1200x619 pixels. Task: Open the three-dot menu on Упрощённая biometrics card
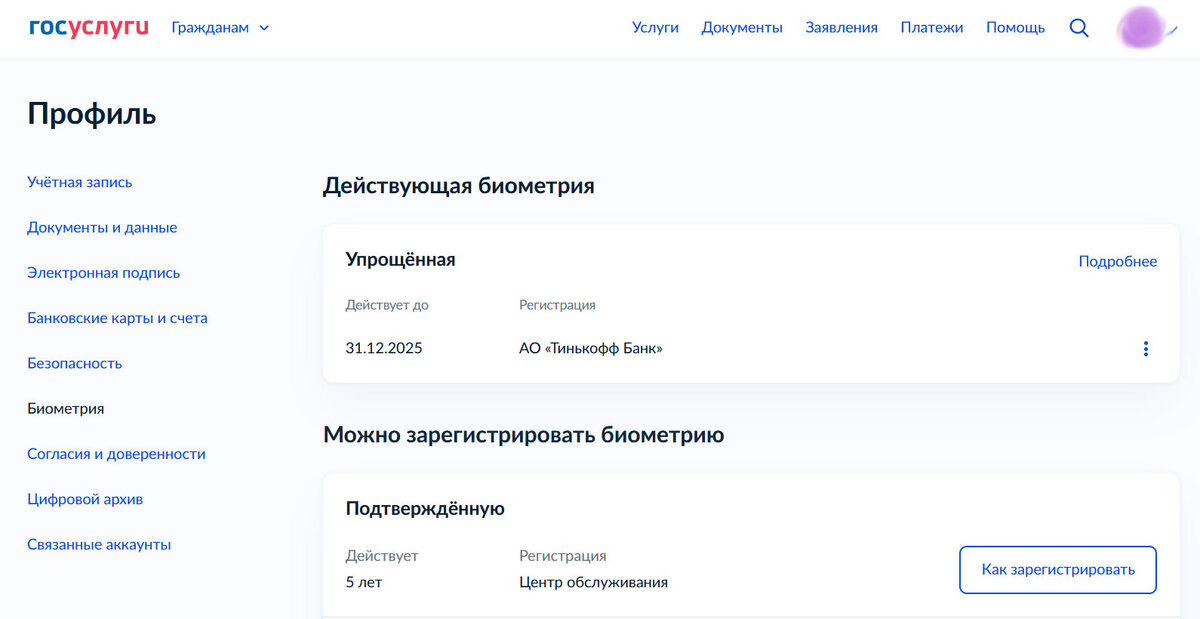tap(1146, 348)
